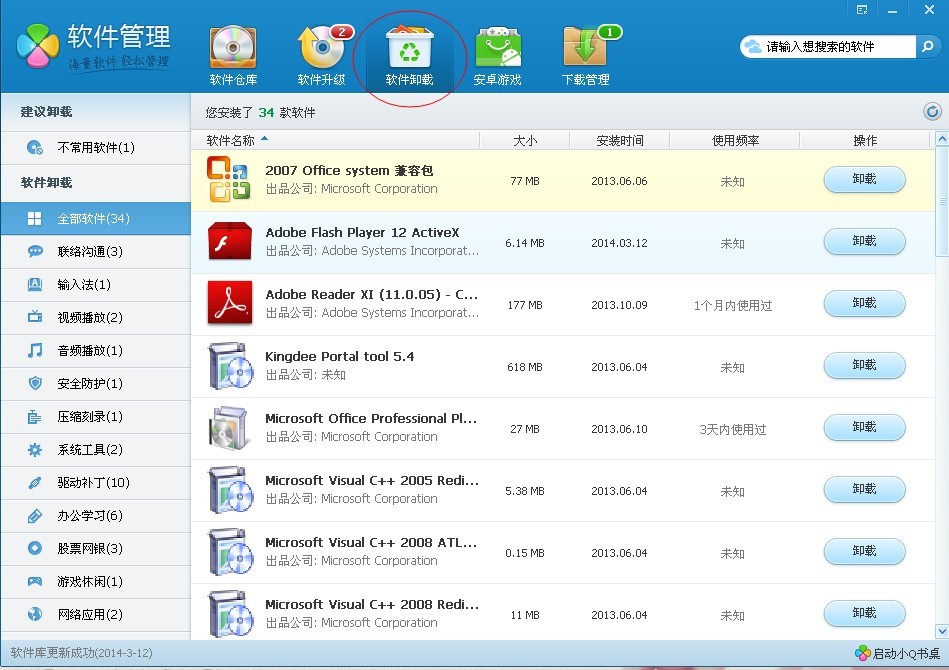Click the 软件管理 clover logo
The image size is (949, 670).
pyautogui.click(x=38, y=46)
